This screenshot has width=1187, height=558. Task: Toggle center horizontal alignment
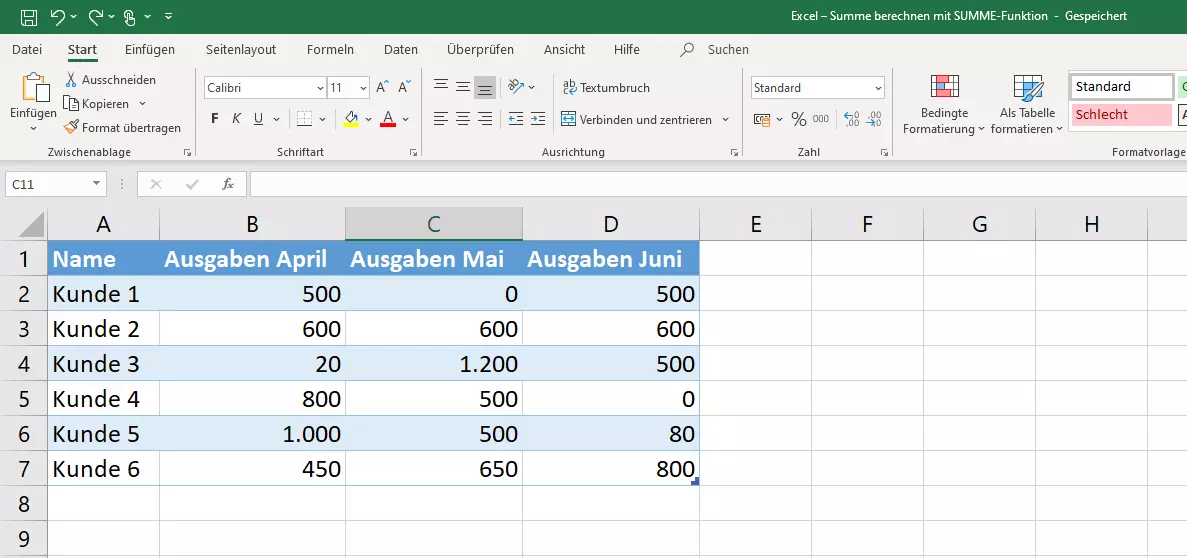[463, 119]
